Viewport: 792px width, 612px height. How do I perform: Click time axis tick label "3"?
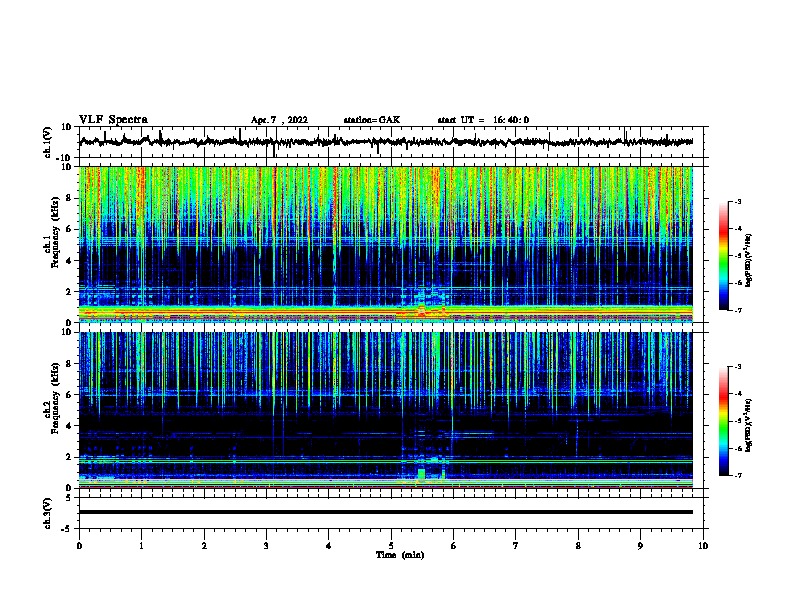click(266, 546)
